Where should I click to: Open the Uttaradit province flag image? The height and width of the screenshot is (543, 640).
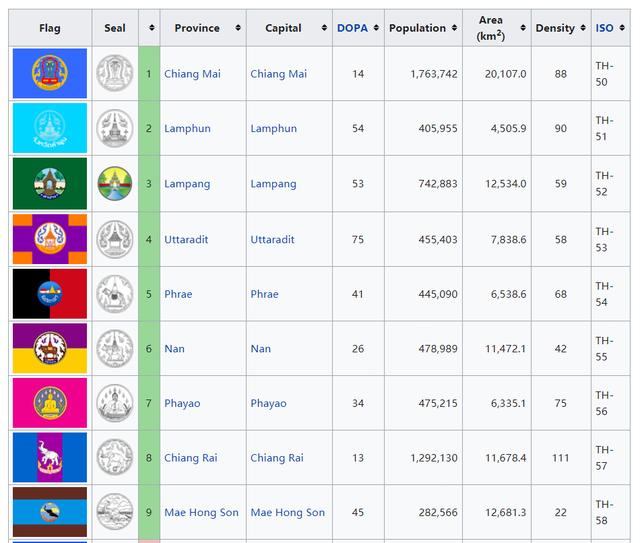(50, 239)
